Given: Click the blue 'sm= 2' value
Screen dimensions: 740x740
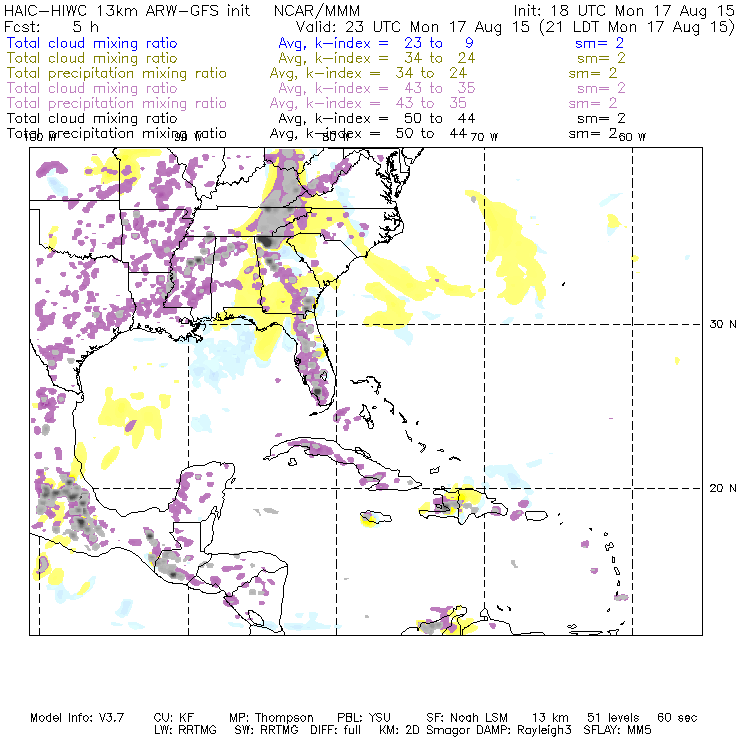Looking at the screenshot, I should click(599, 43).
